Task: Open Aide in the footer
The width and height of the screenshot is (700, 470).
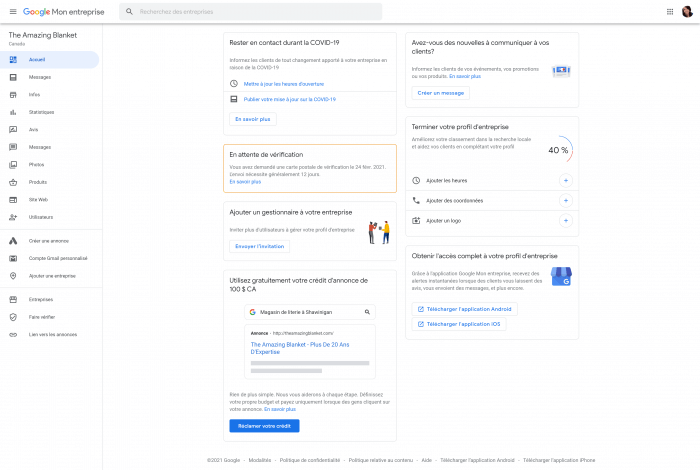Action: (427, 460)
